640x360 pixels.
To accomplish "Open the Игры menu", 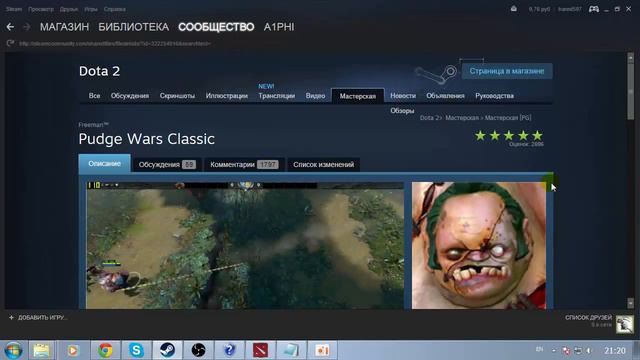I will click(91, 9).
